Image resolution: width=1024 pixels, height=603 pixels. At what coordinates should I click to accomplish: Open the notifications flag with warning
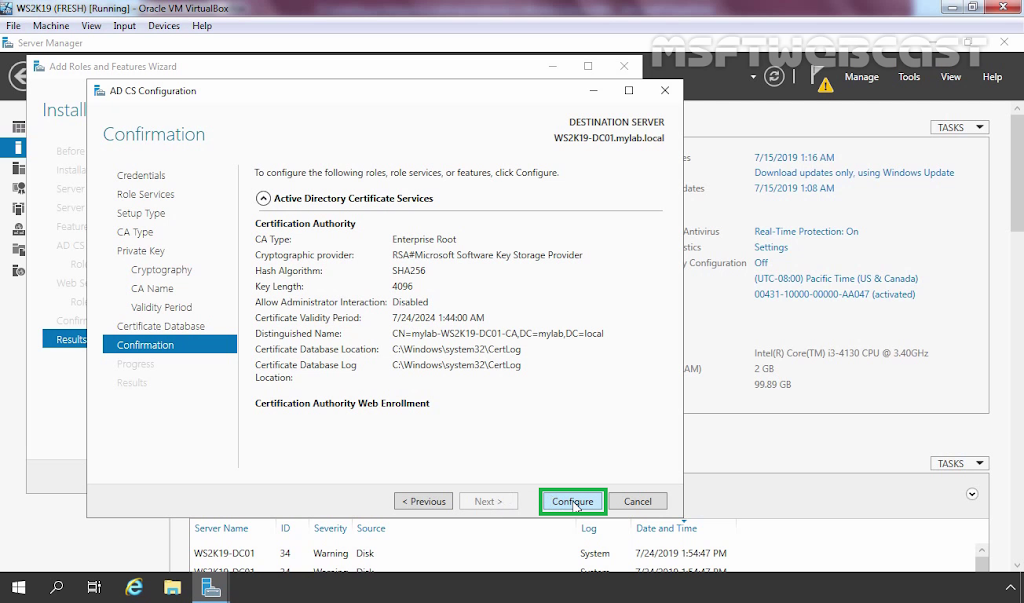tap(822, 78)
